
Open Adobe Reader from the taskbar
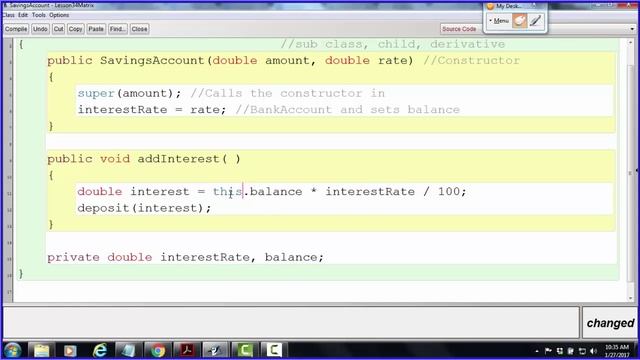(187, 350)
